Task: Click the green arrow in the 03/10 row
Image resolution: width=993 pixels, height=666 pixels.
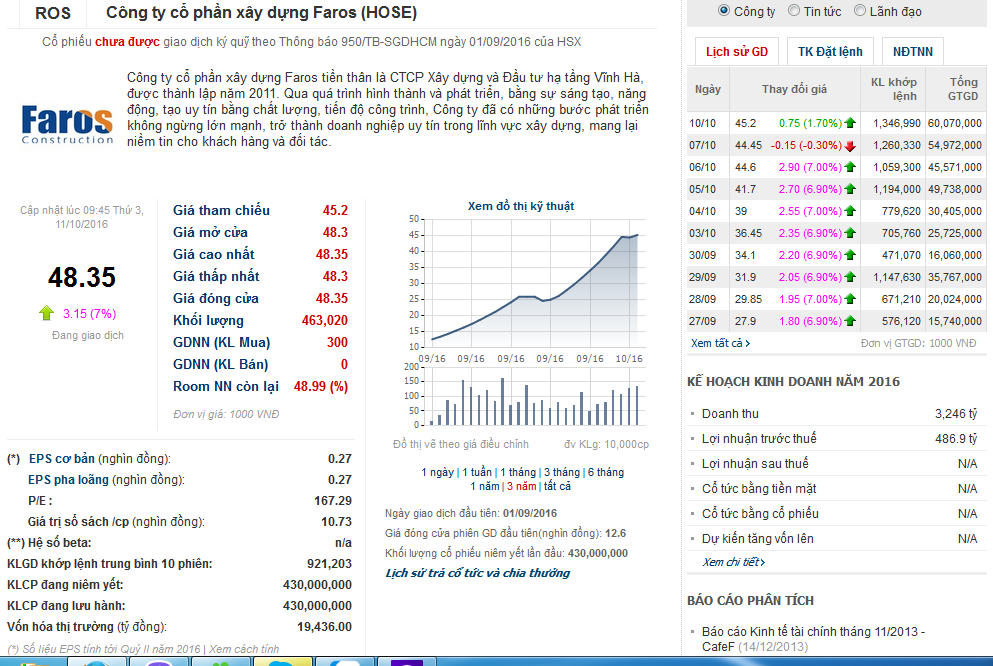Action: pos(850,233)
